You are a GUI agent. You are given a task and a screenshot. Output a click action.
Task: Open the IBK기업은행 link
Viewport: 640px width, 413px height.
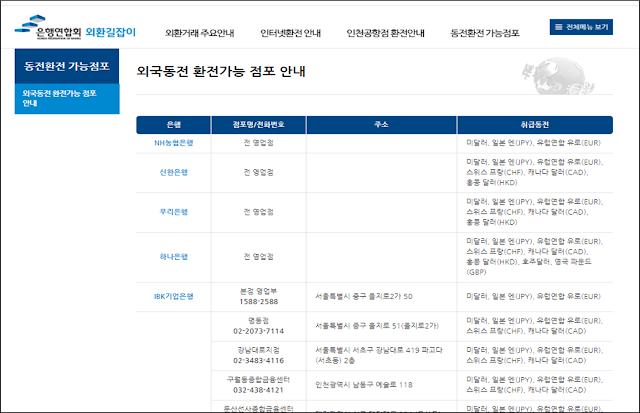(173, 296)
